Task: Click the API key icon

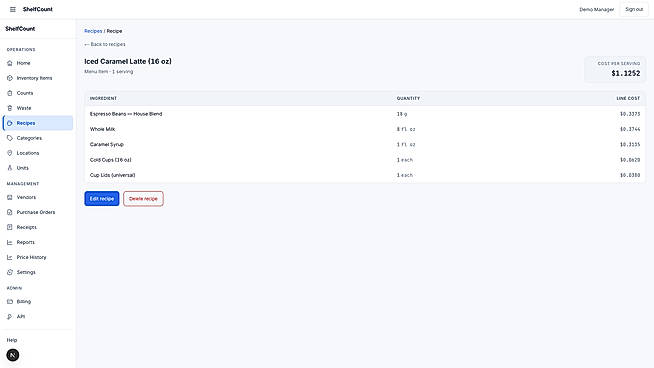Action: (10, 317)
